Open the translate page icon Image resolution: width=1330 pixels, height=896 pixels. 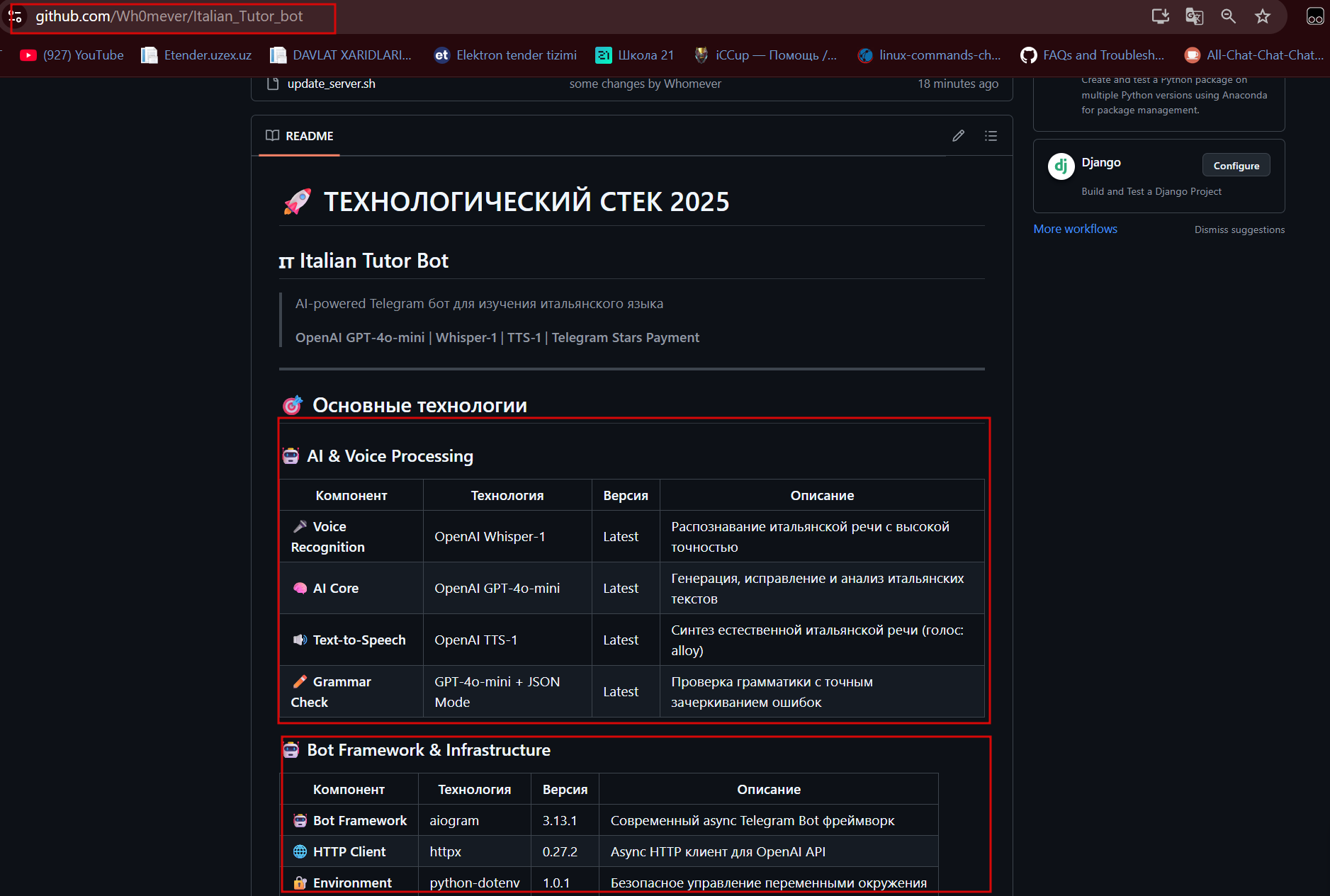point(1194,16)
